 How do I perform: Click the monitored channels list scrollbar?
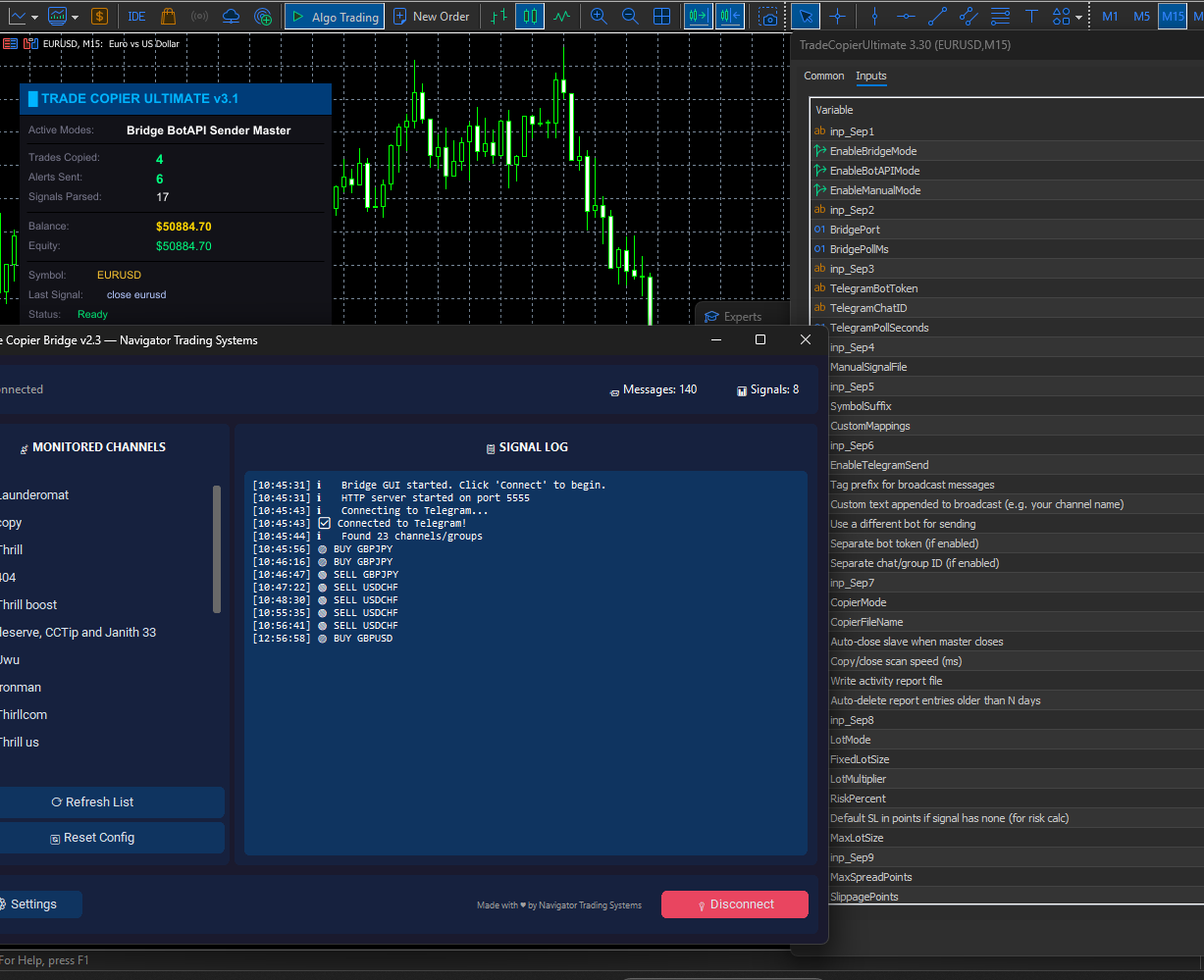point(217,549)
